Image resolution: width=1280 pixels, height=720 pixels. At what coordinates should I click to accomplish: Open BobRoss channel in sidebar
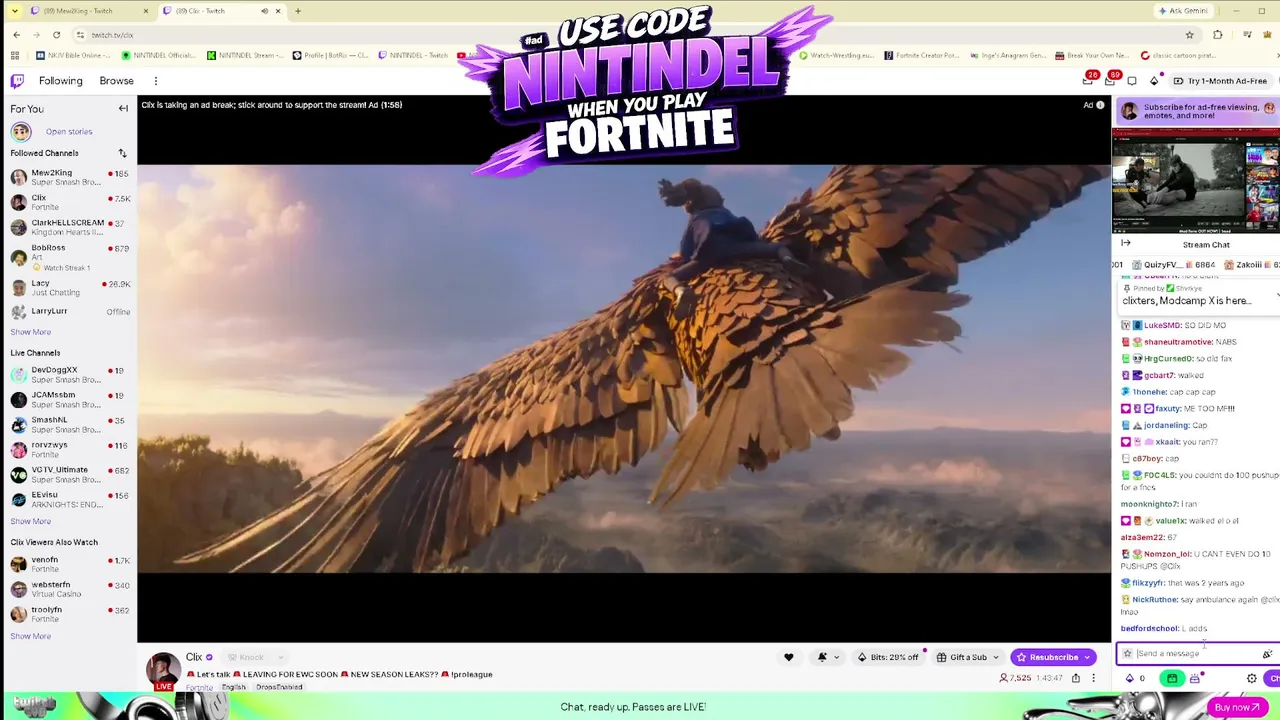[x=69, y=257]
